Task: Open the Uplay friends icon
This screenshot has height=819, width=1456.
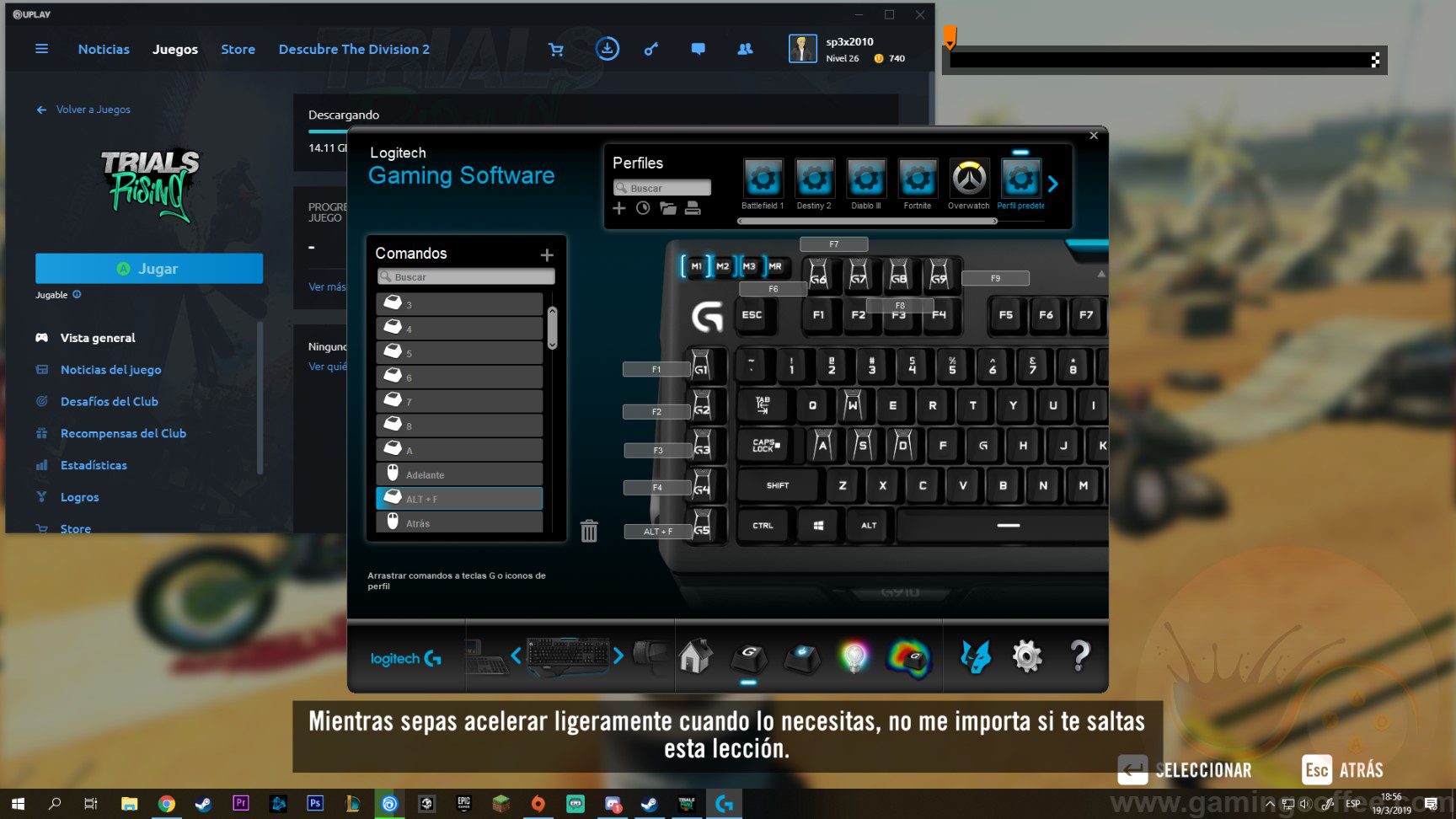Action: click(x=745, y=49)
